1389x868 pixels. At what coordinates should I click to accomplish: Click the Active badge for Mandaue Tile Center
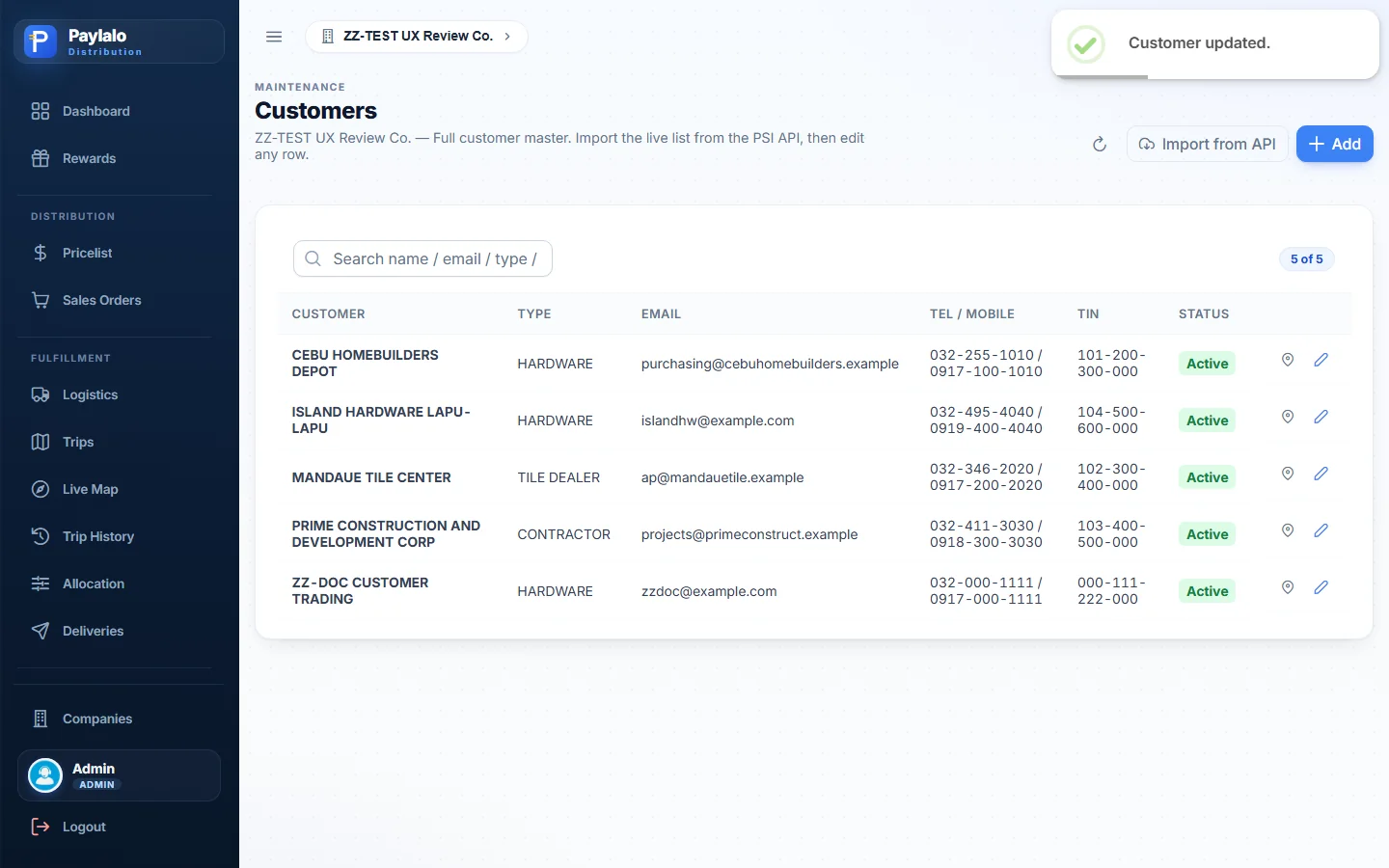[1207, 477]
